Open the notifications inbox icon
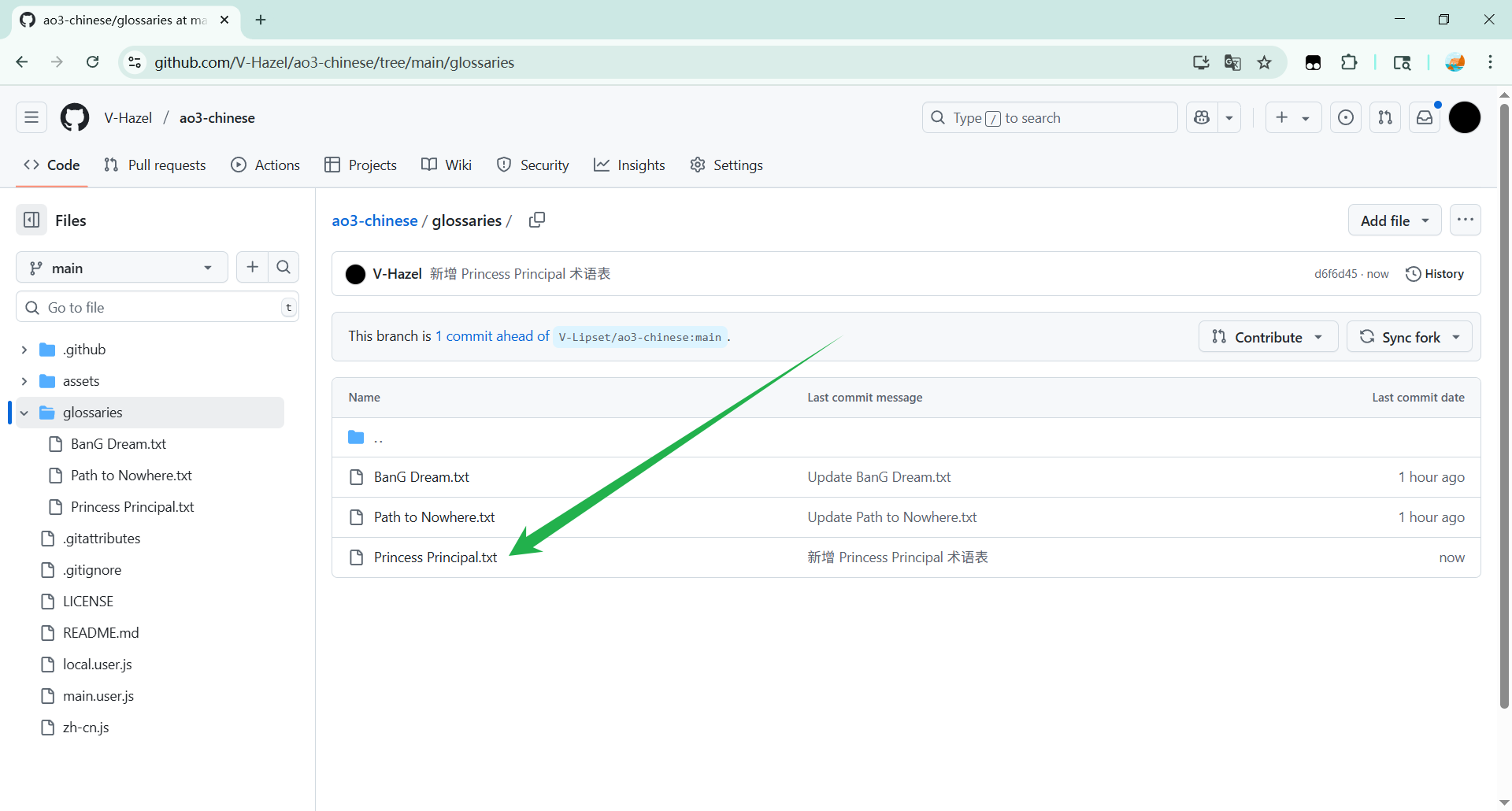The image size is (1512, 811). (x=1425, y=118)
